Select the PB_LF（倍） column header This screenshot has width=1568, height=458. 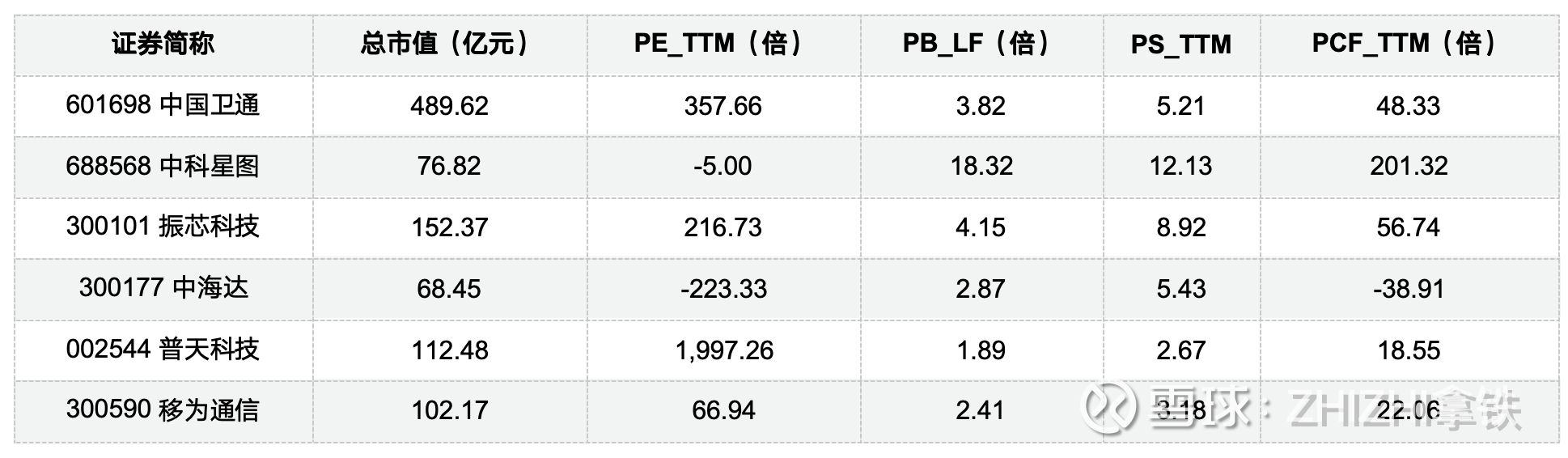(981, 44)
